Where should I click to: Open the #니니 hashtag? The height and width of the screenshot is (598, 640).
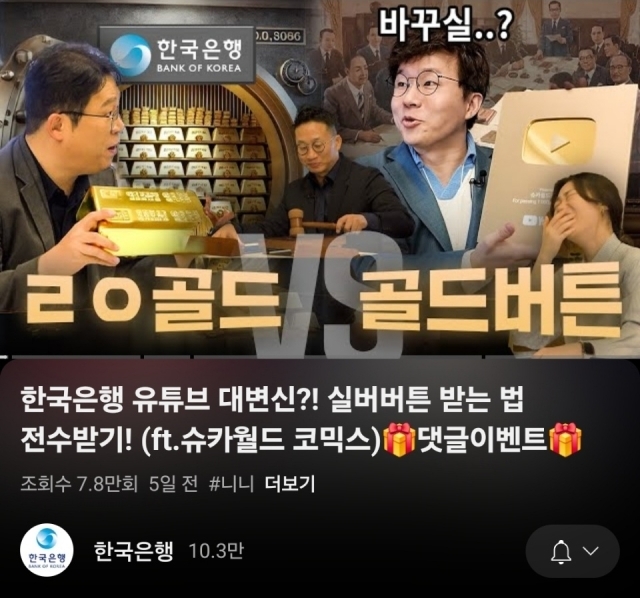(231, 485)
